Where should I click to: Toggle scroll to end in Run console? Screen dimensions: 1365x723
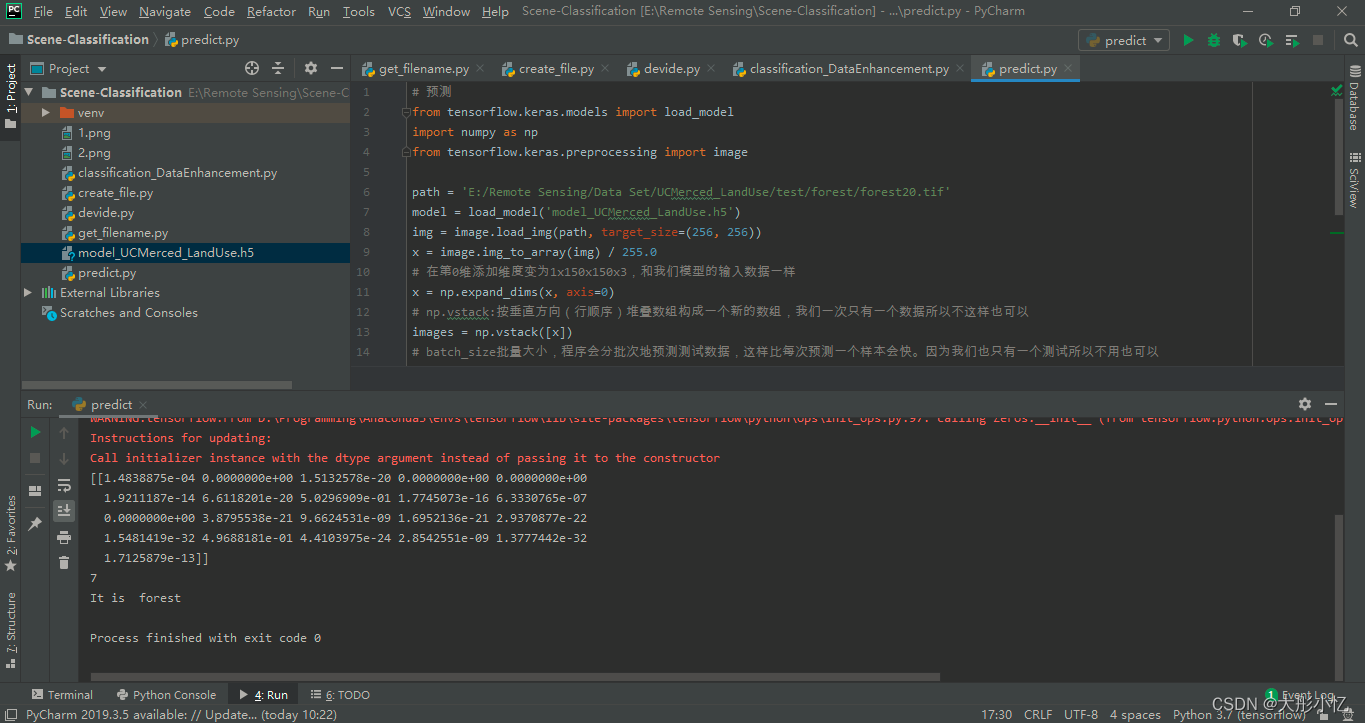tap(64, 511)
